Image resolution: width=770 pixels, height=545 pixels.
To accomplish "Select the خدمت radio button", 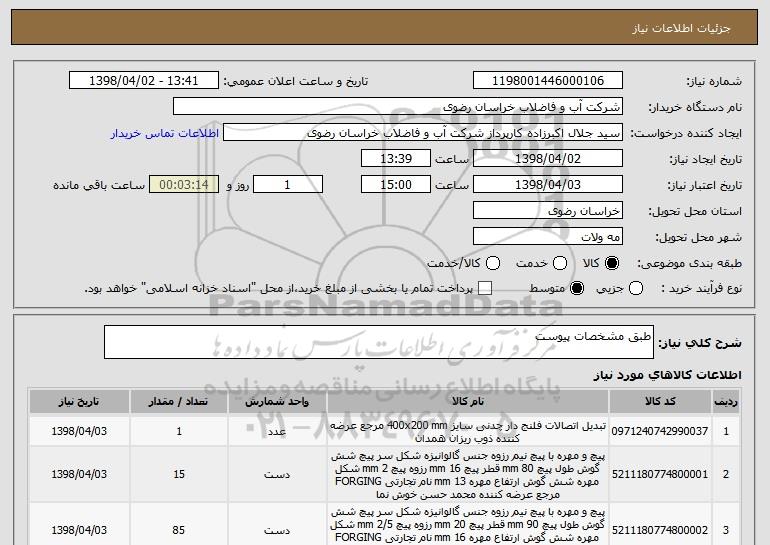I will coord(560,263).
